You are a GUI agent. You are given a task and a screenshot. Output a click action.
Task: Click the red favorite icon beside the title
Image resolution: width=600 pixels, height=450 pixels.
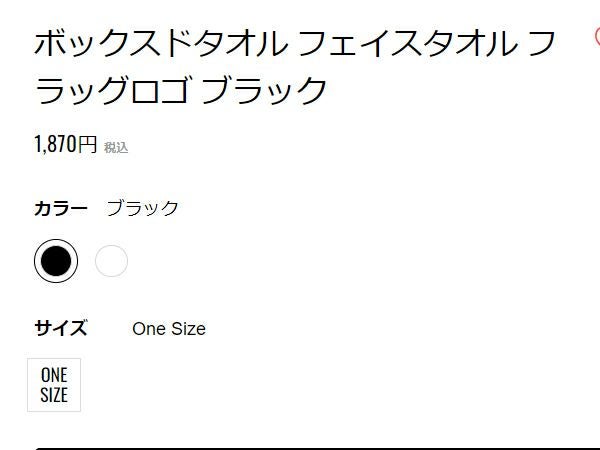tap(596, 38)
